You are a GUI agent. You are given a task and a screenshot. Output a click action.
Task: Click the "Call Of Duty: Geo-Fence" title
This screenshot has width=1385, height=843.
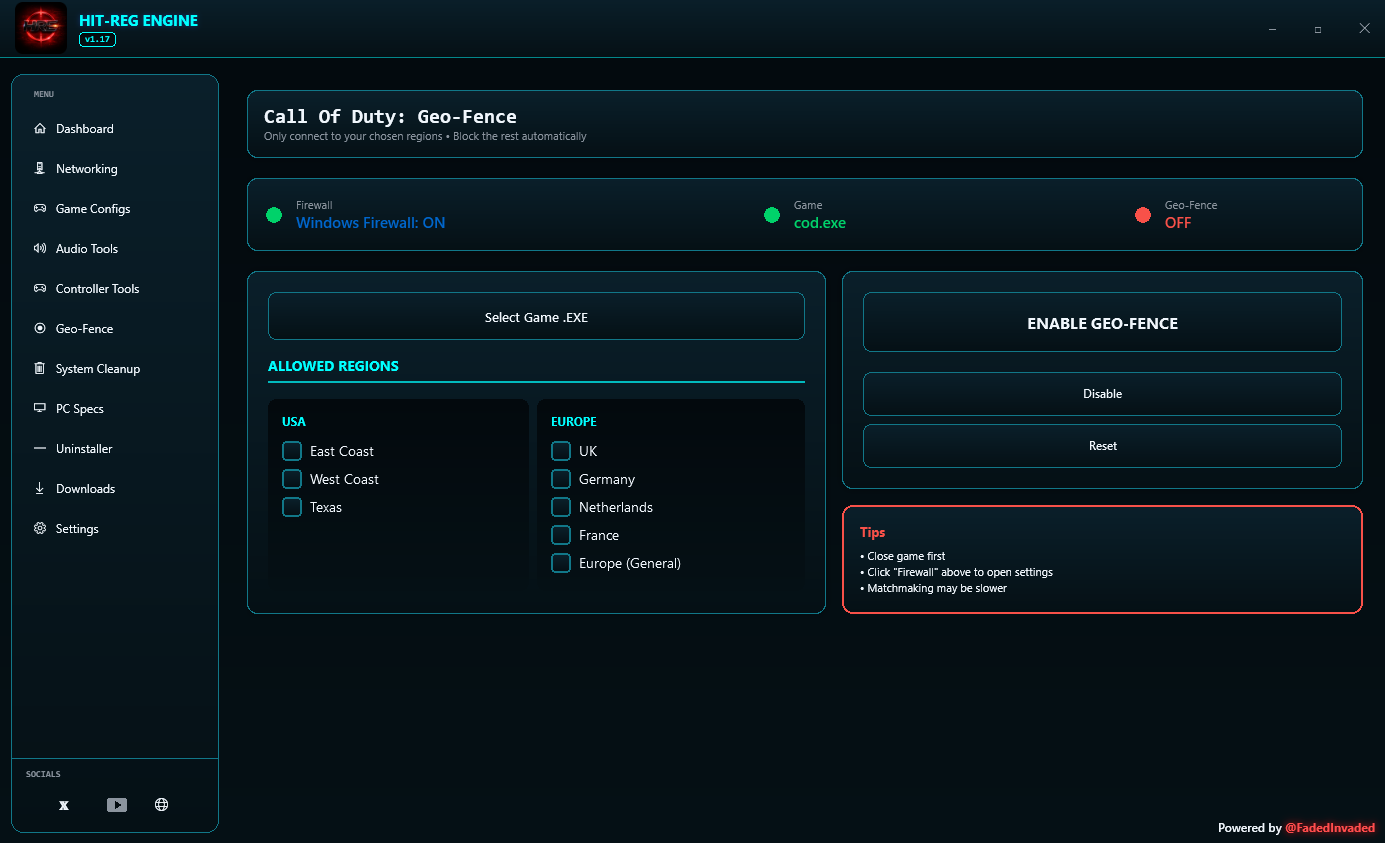click(390, 117)
